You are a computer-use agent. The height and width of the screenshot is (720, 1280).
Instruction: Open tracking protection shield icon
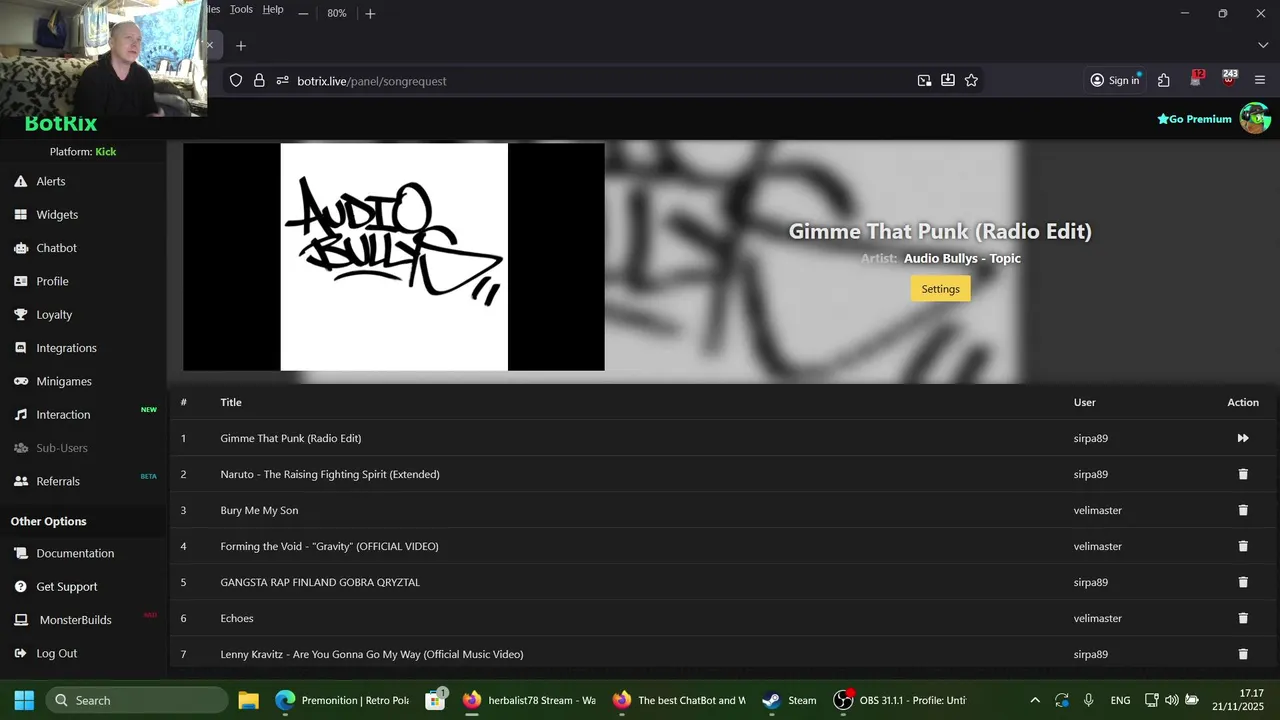click(x=236, y=81)
